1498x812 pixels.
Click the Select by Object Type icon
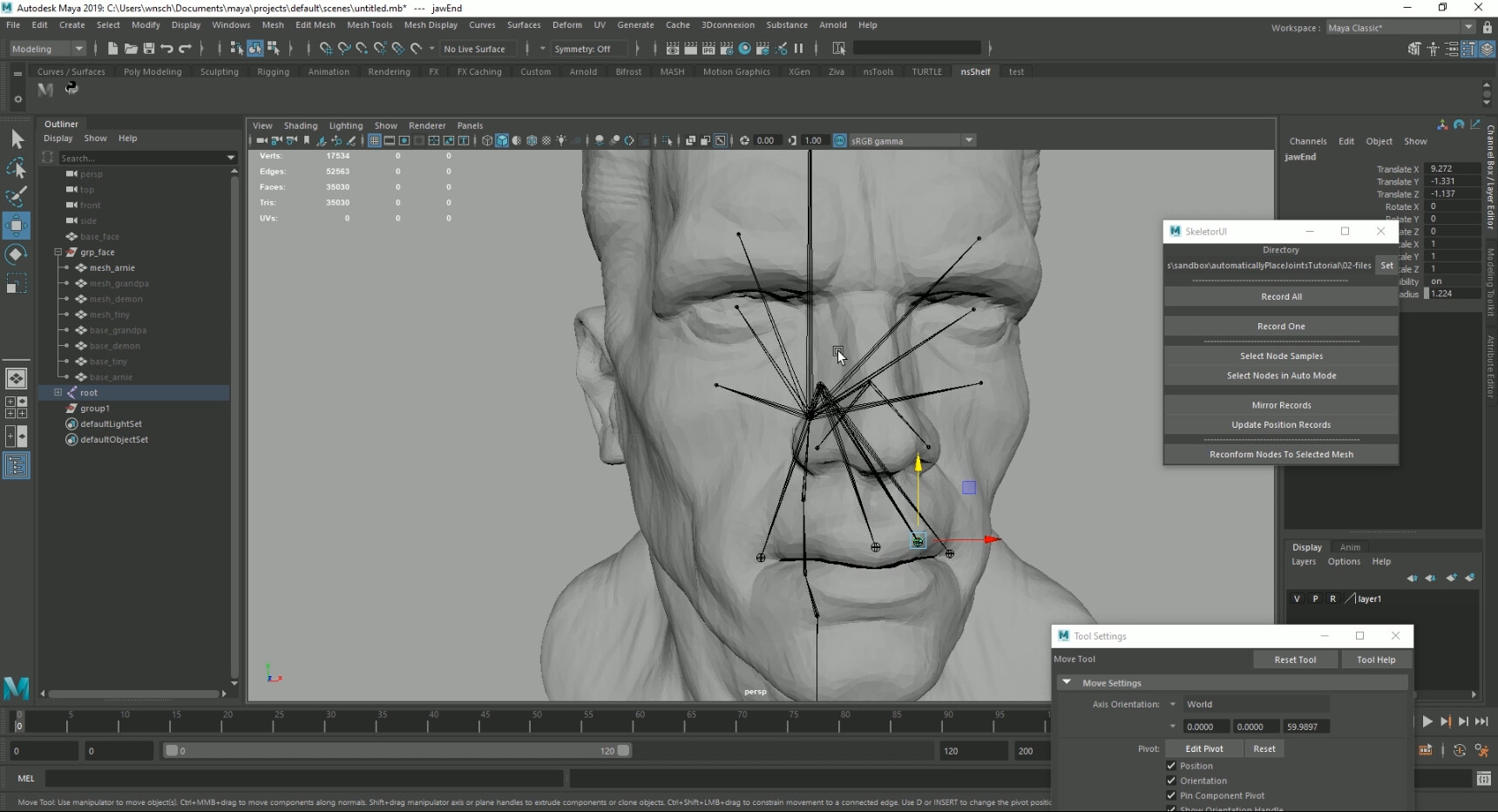(255, 49)
